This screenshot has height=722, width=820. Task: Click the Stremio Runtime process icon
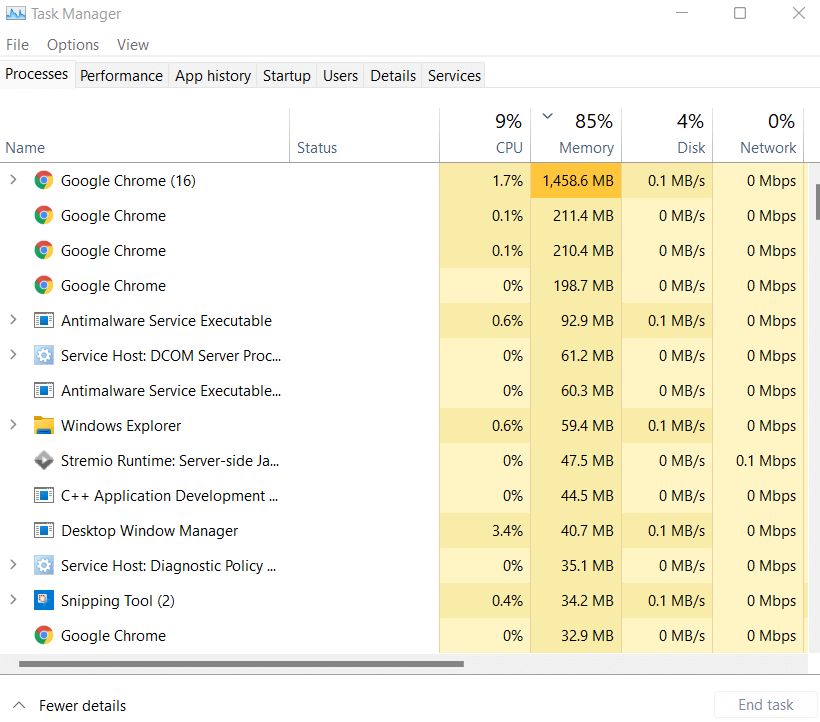click(x=43, y=461)
